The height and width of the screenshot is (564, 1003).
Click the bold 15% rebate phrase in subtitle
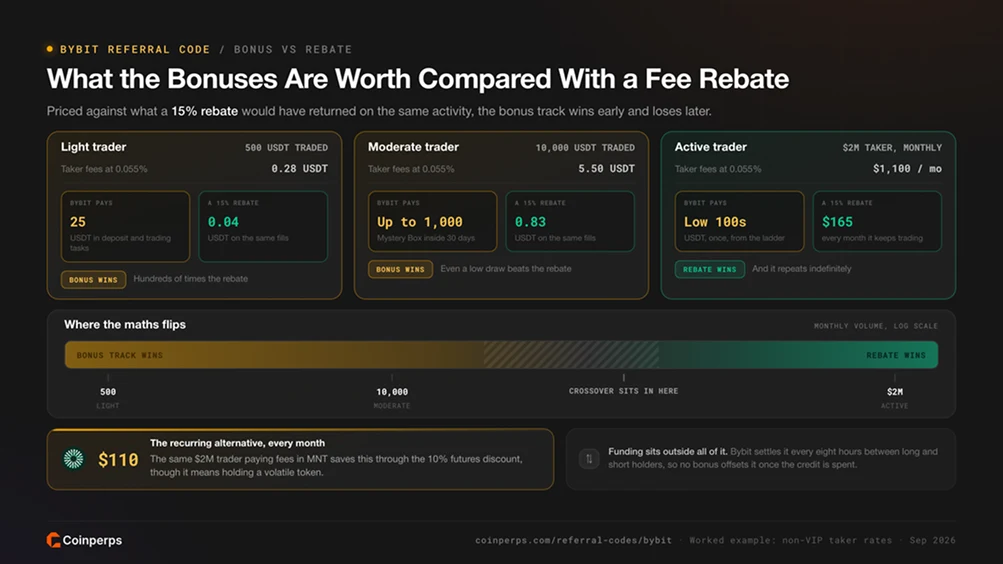(x=205, y=111)
